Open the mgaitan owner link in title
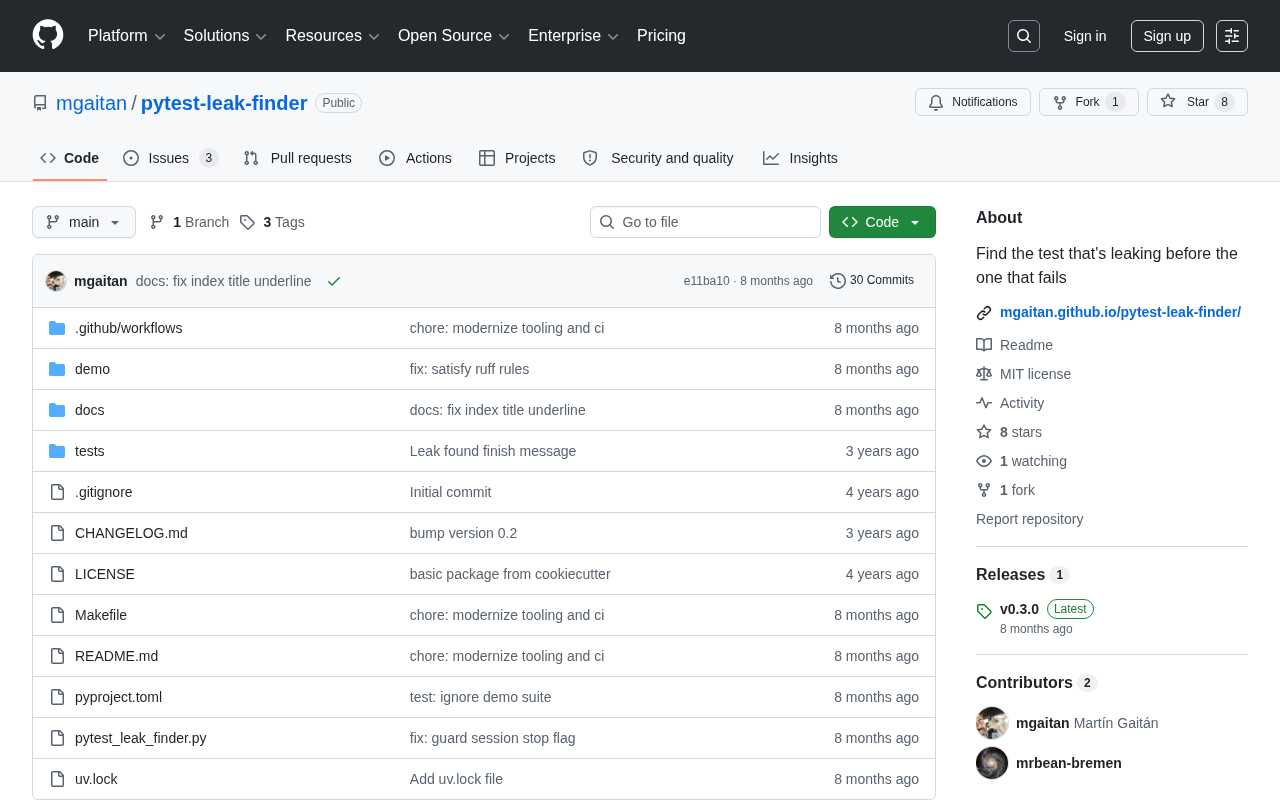Image resolution: width=1280 pixels, height=800 pixels. (91, 103)
